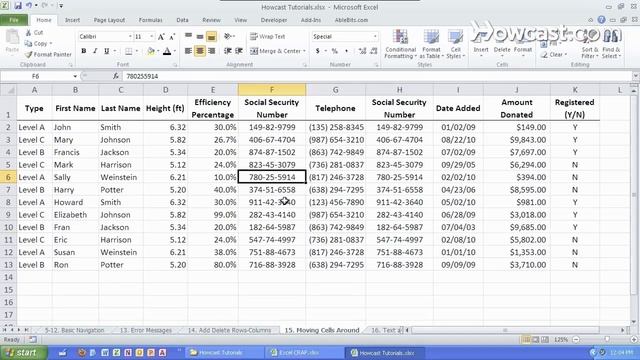Image resolution: width=640 pixels, height=360 pixels.
Task: Toggle Align Text Right
Action: point(211,51)
